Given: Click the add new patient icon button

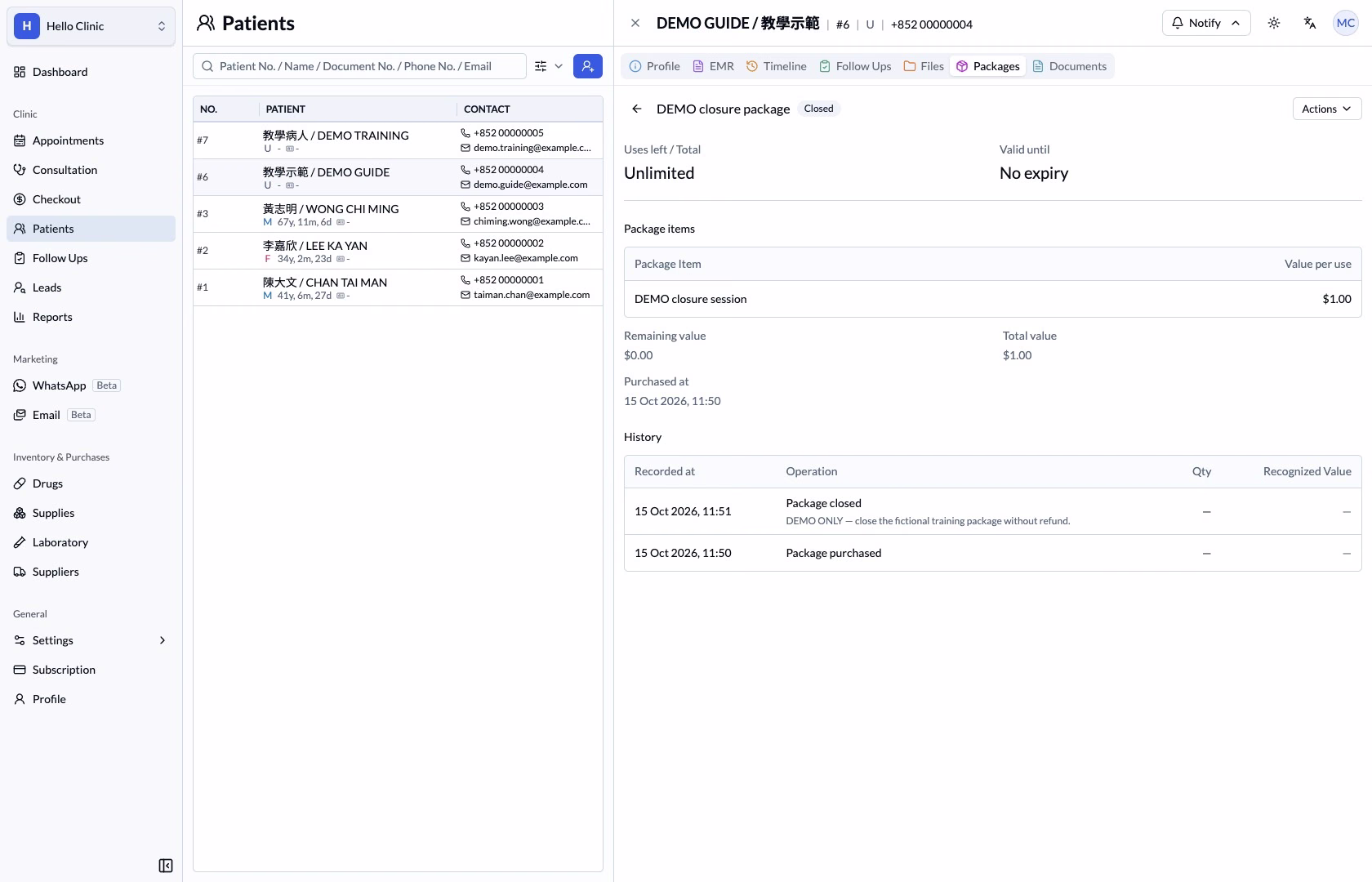Looking at the screenshot, I should (588, 66).
